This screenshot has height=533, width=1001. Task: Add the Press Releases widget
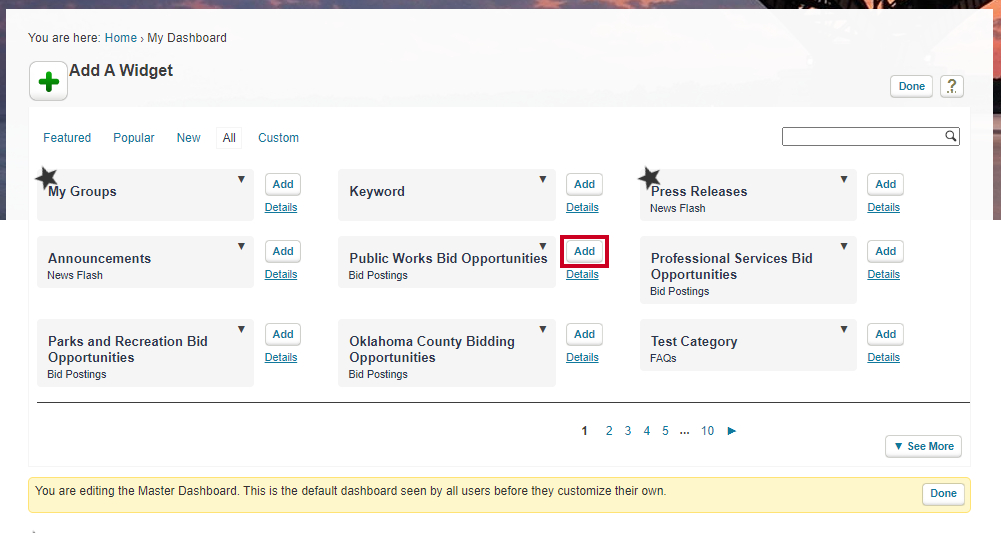[885, 184]
